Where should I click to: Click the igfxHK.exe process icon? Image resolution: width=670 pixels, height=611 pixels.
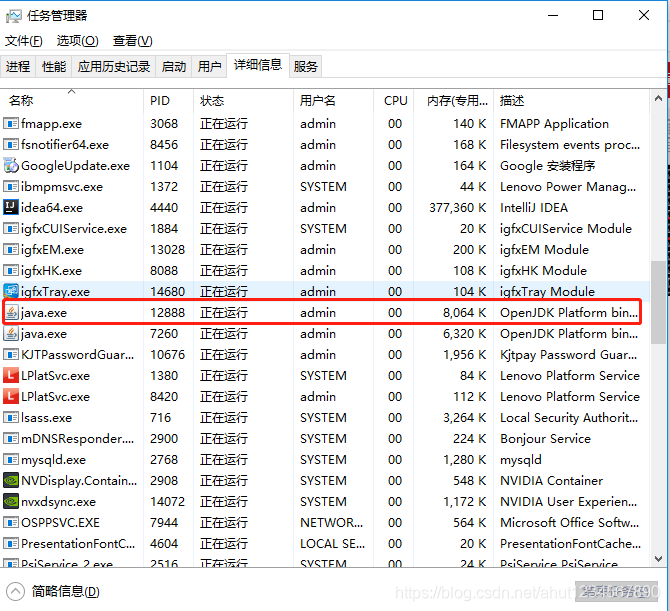(x=11, y=270)
